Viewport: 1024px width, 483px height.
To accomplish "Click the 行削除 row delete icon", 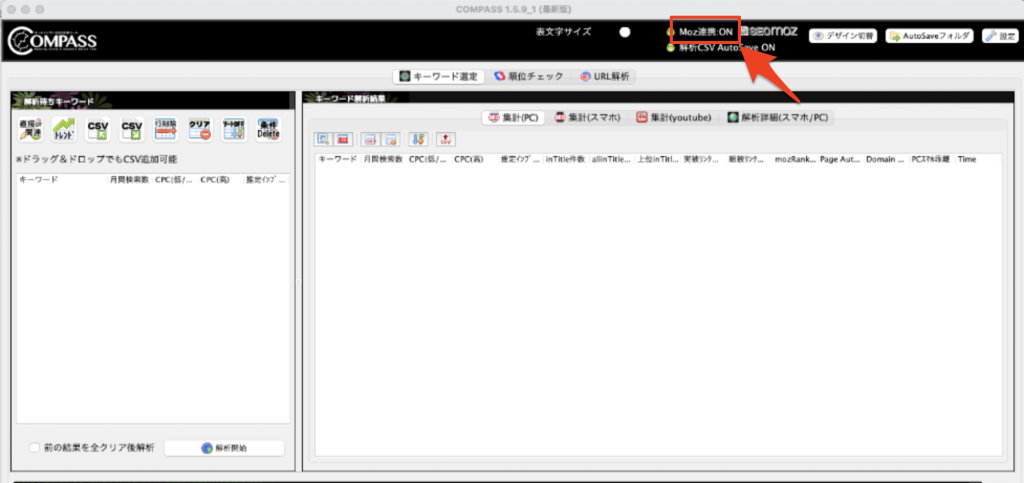I will coord(166,129).
